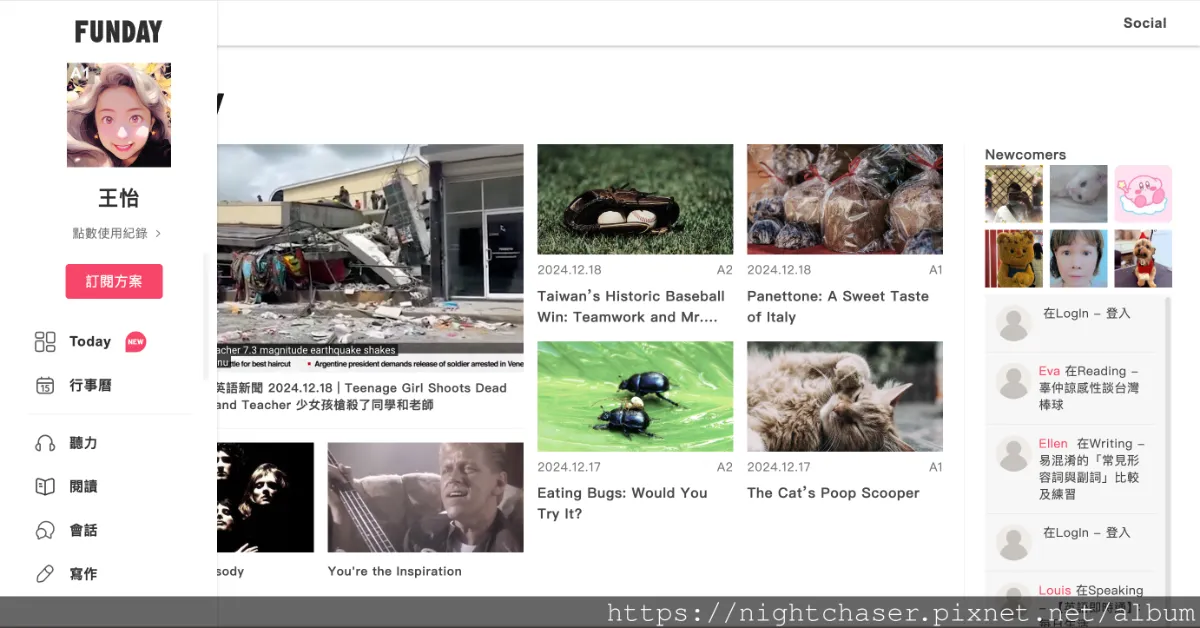The width and height of the screenshot is (1200, 628).
Task: Click the You're the Inspiration title
Action: (x=395, y=571)
